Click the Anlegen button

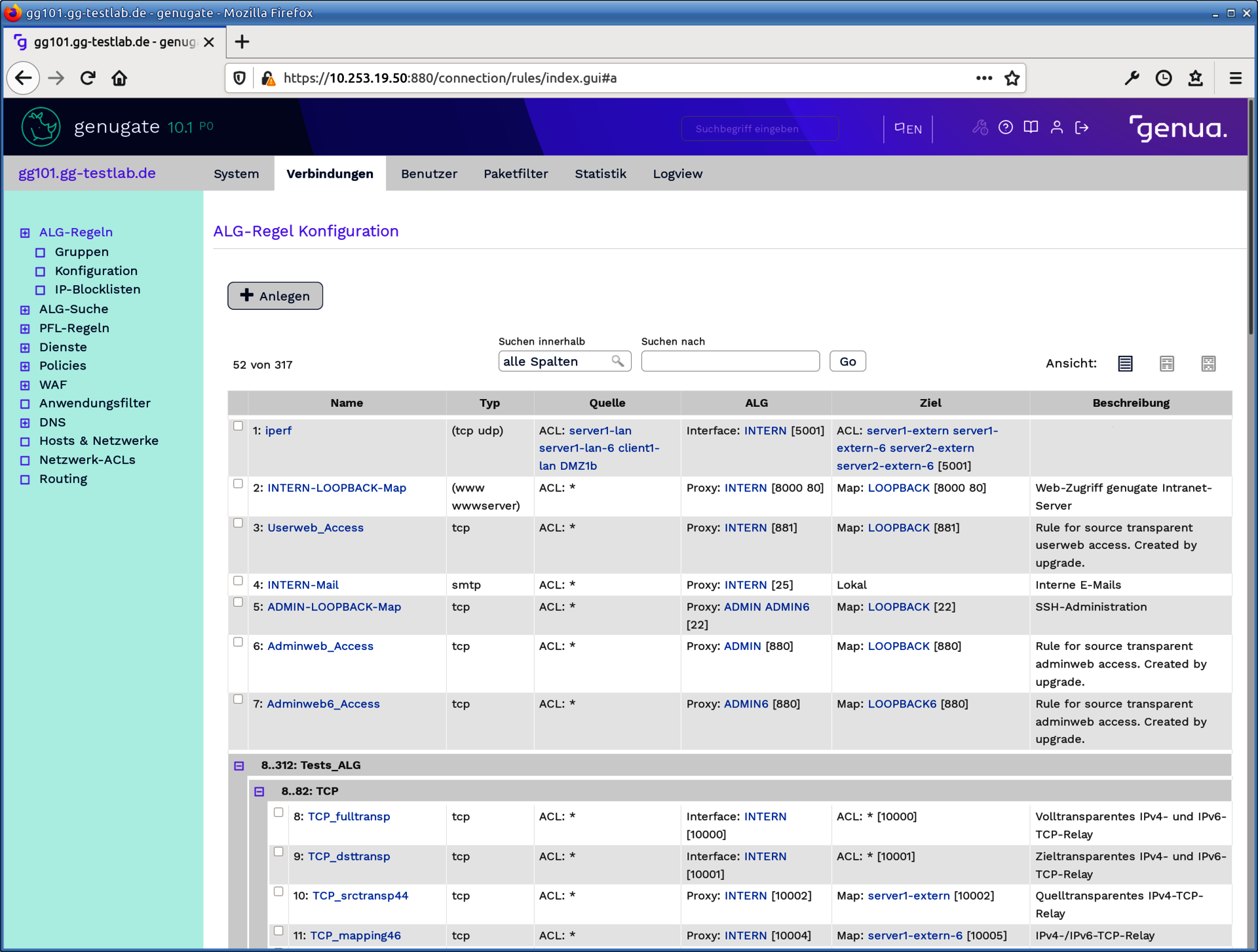[x=275, y=295]
